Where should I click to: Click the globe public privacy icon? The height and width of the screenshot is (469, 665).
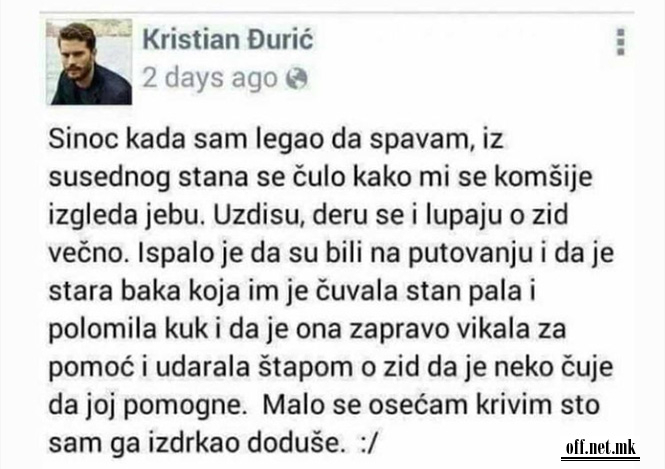point(296,78)
